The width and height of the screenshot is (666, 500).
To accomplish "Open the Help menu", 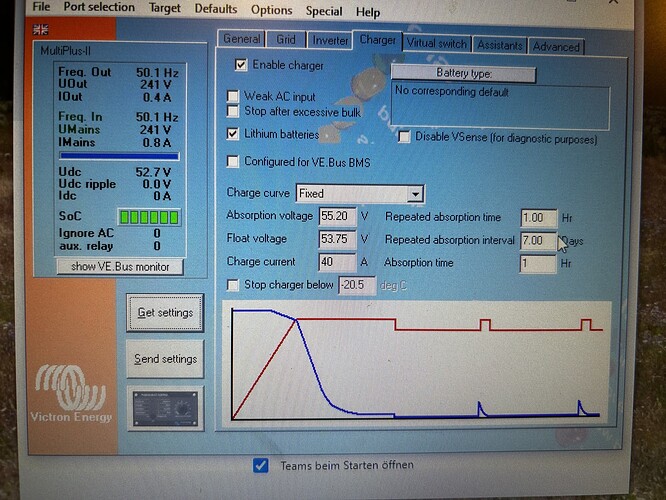I will click(368, 12).
